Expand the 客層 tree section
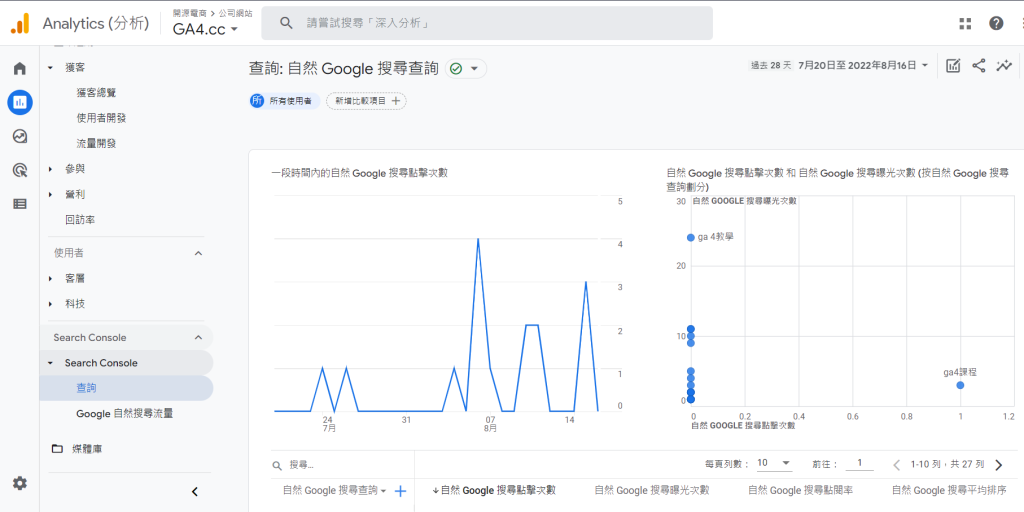Image resolution: width=1024 pixels, height=512 pixels. [x=51, y=279]
